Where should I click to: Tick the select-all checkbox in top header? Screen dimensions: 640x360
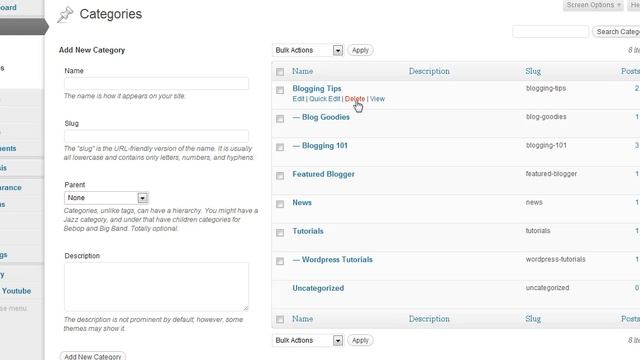pos(280,72)
